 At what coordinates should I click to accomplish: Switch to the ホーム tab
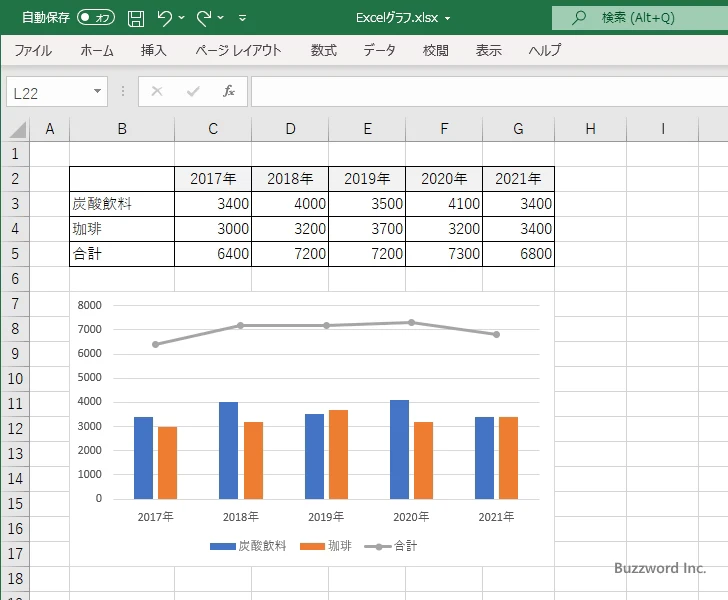pyautogui.click(x=97, y=50)
